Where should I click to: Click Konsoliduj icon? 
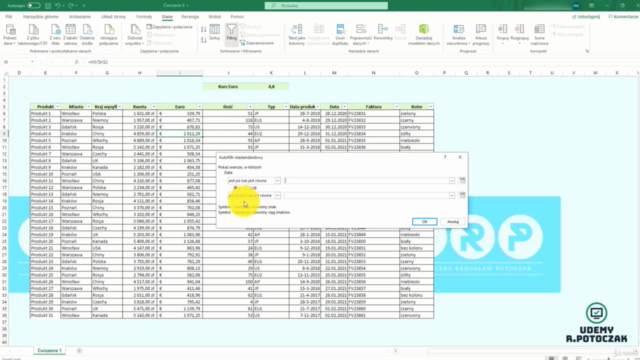(x=382, y=33)
